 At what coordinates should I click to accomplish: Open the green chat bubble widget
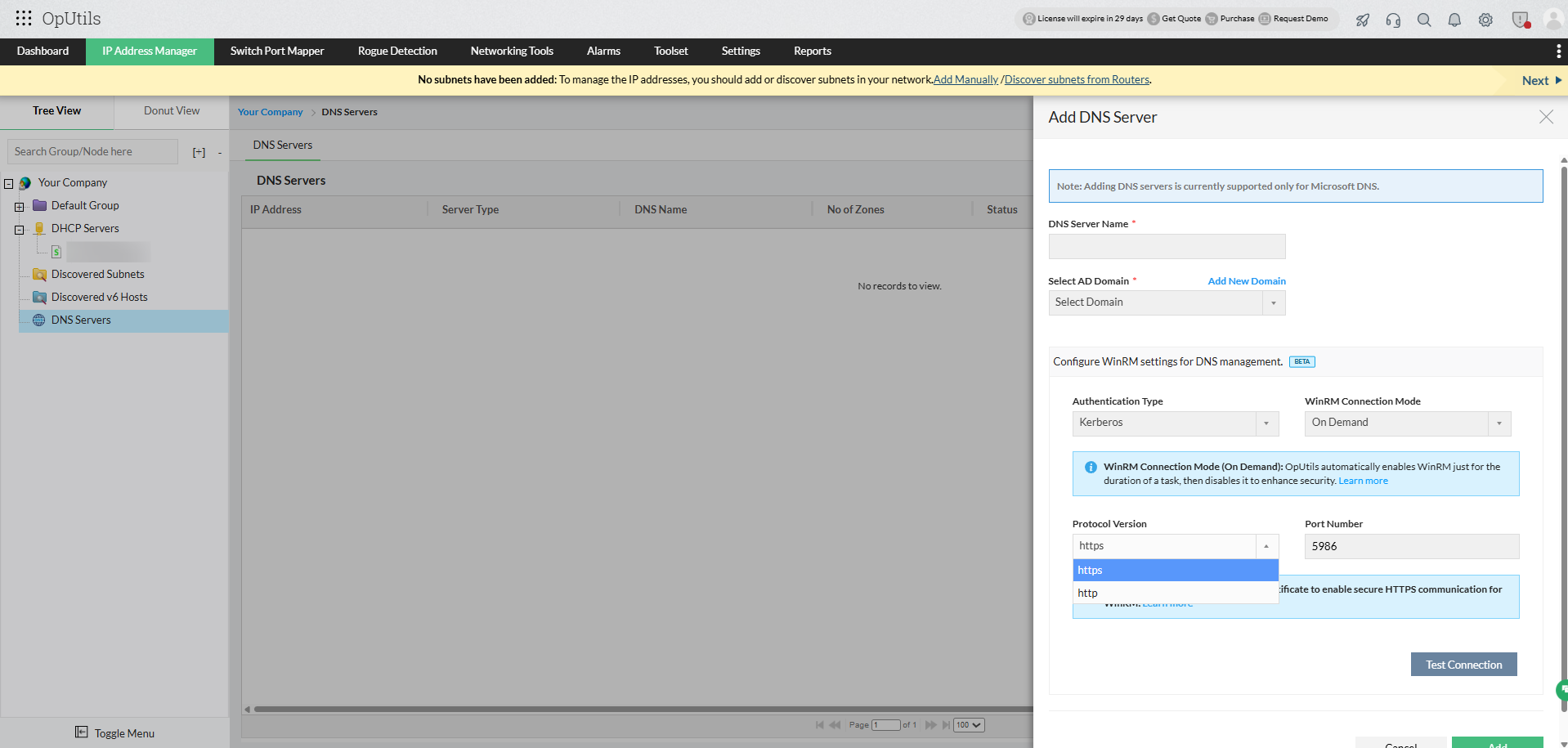[1562, 691]
